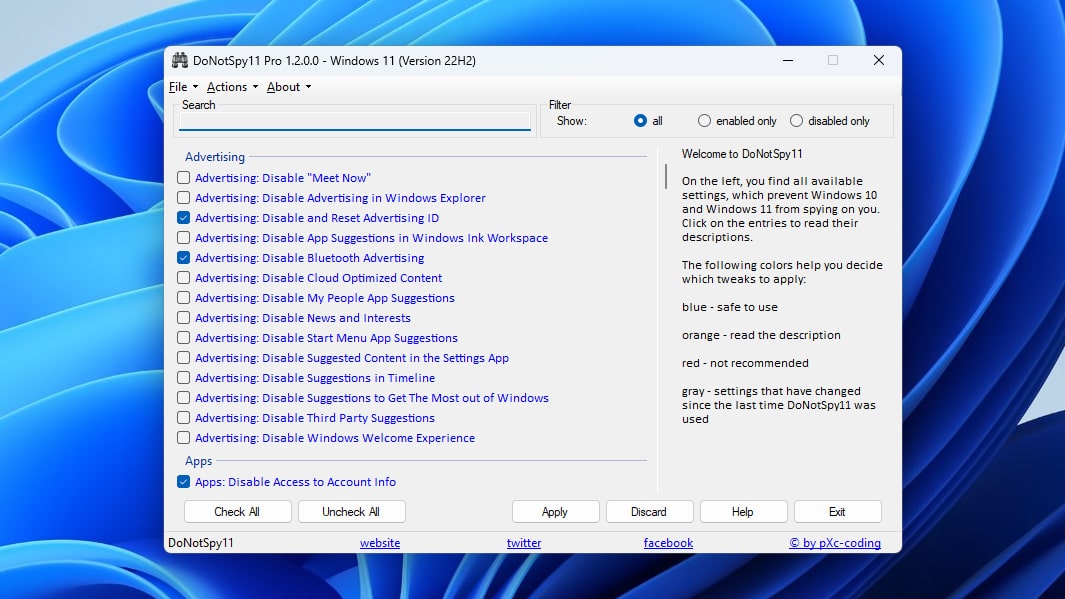Select the 'all' filter option
The height and width of the screenshot is (599, 1065).
(x=640, y=120)
